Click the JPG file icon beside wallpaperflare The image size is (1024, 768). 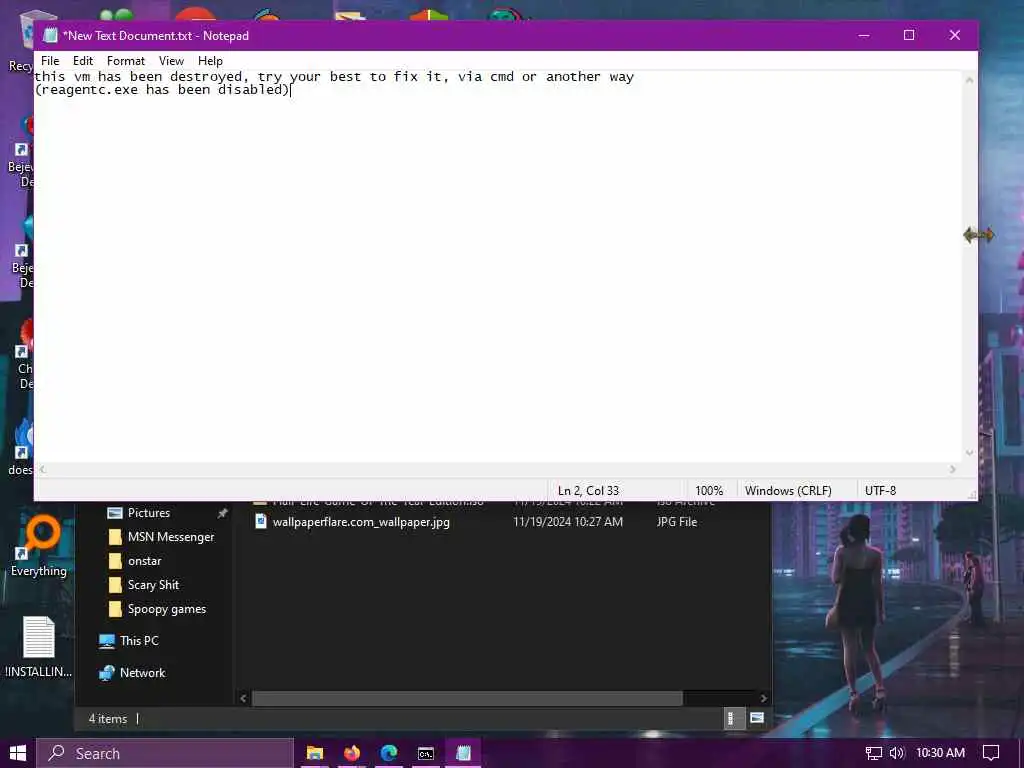coord(261,521)
